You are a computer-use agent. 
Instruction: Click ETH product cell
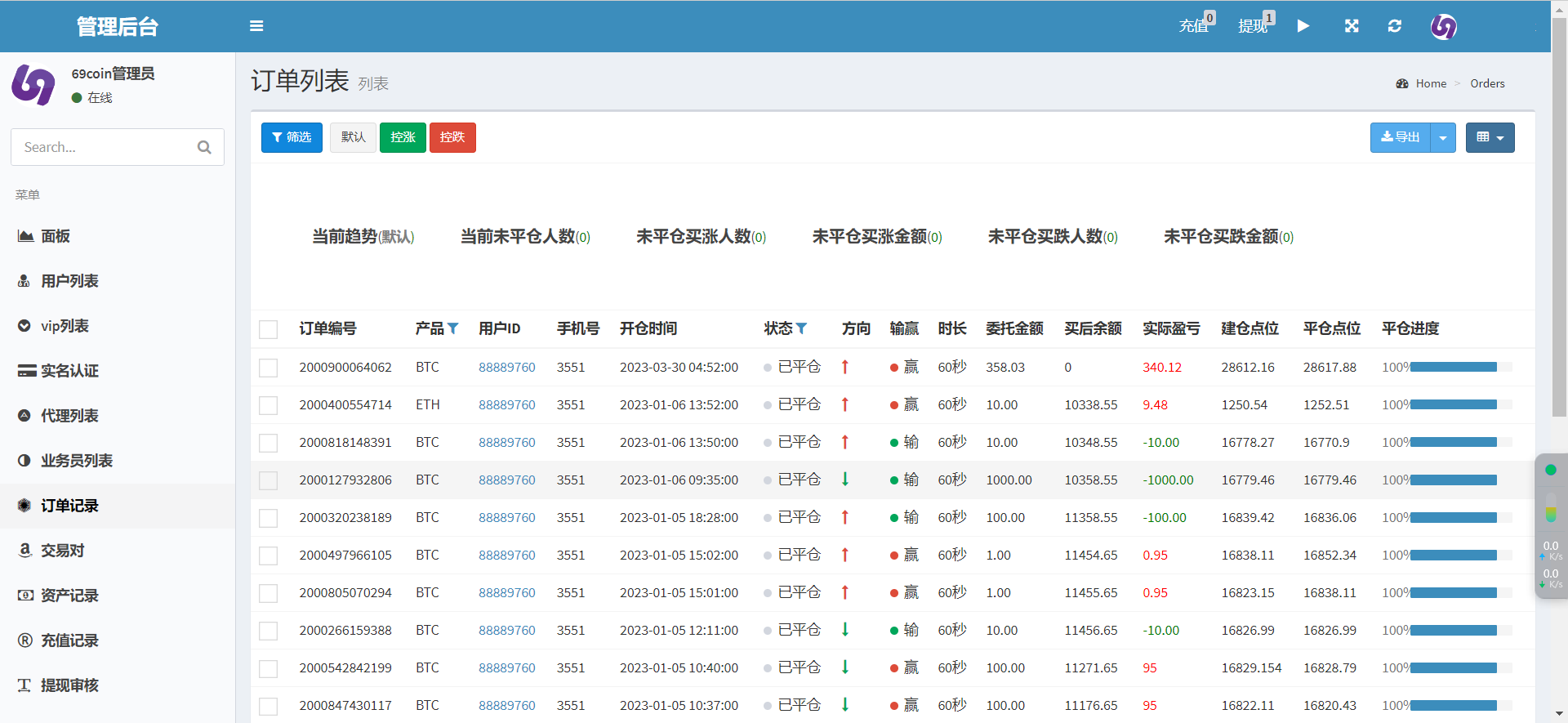pos(428,405)
